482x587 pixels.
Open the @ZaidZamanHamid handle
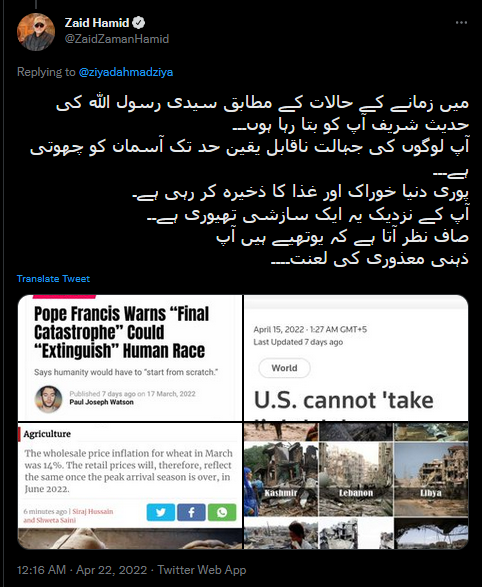point(117,39)
